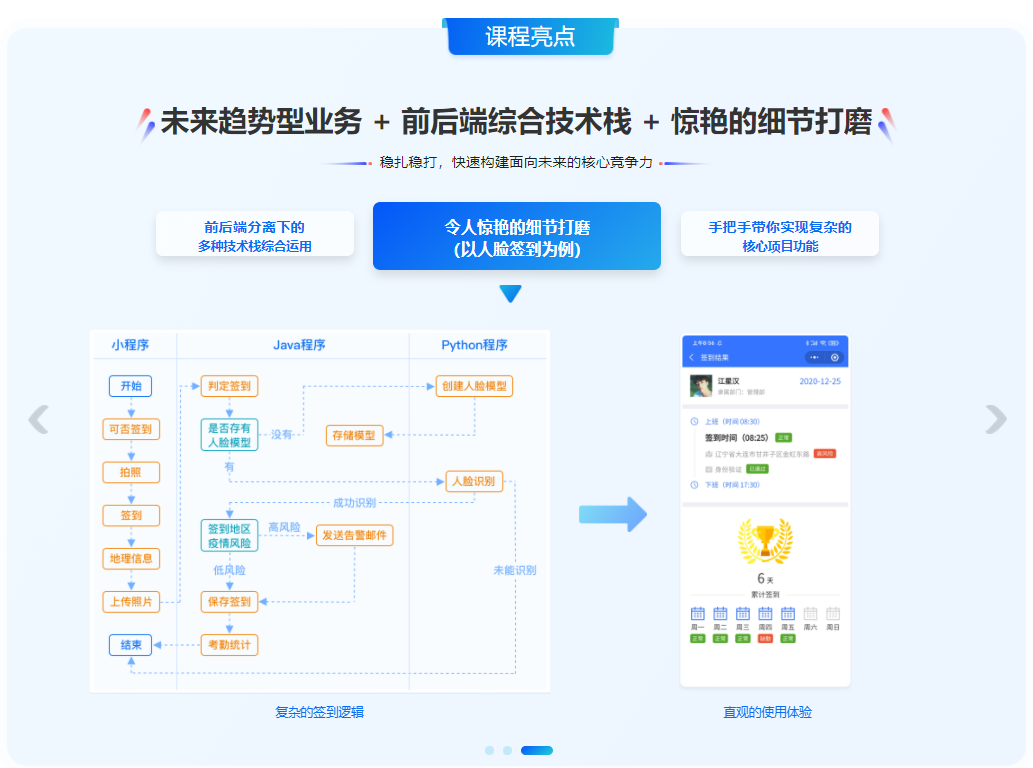Viewport: 1033px width, 768px height.
Task: Select the 令人惊艳的细节打磨 tab
Action: 516,237
